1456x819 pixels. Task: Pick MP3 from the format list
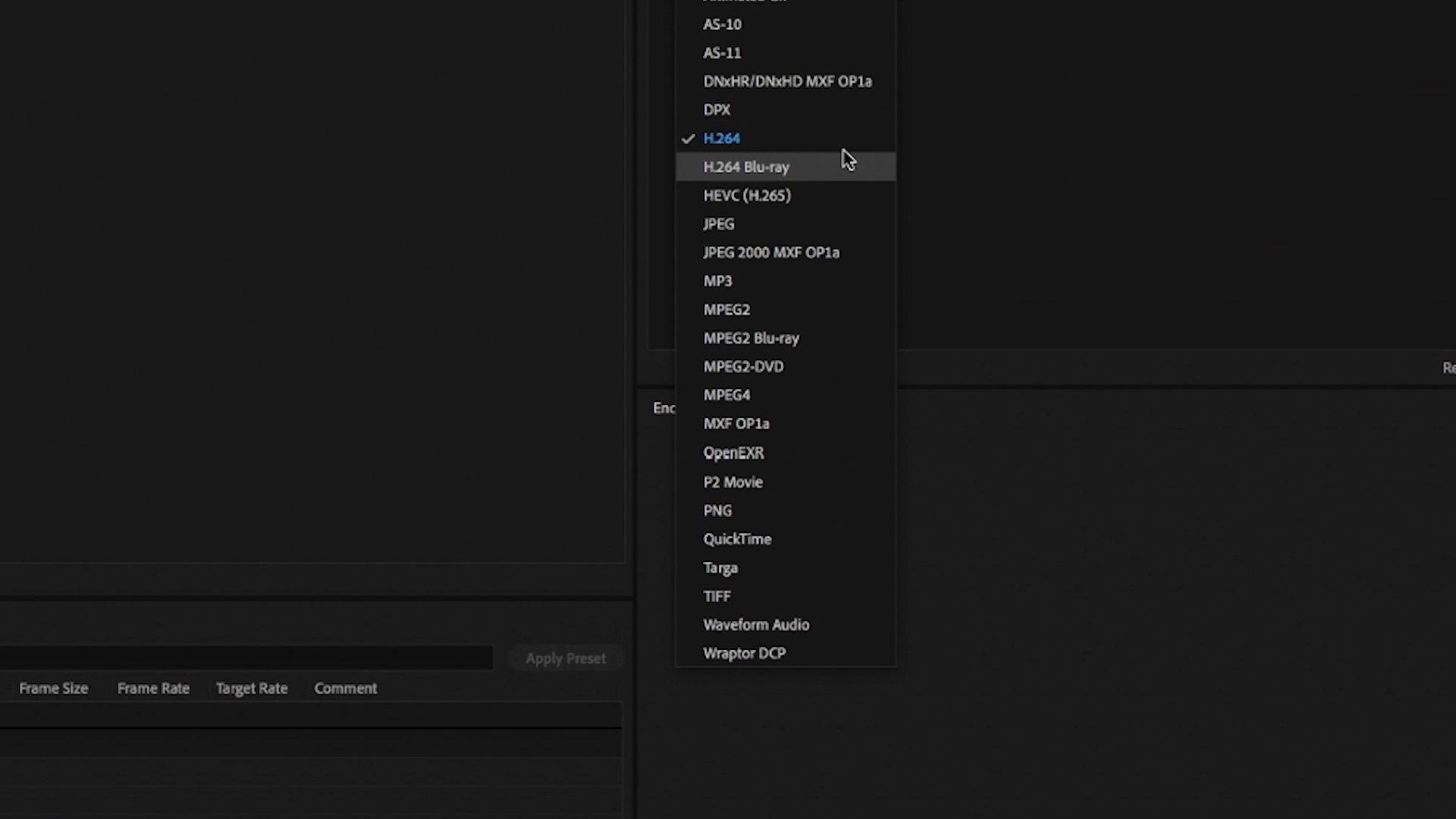pyautogui.click(x=786, y=281)
